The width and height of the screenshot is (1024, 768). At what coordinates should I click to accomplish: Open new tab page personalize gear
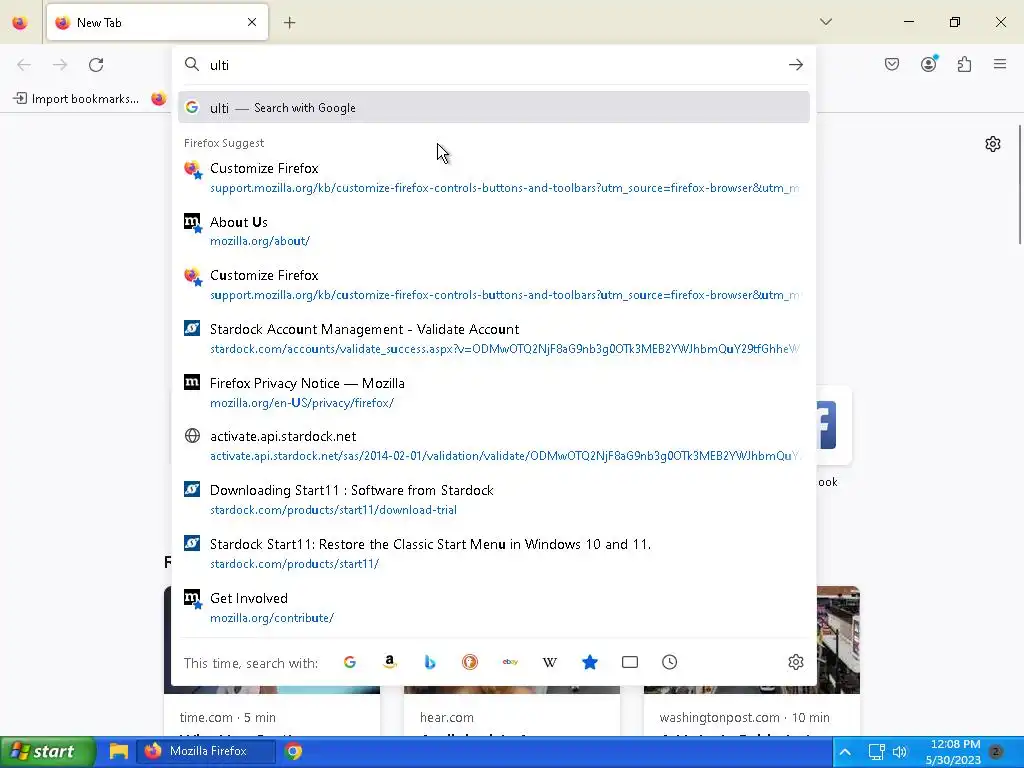pos(993,144)
